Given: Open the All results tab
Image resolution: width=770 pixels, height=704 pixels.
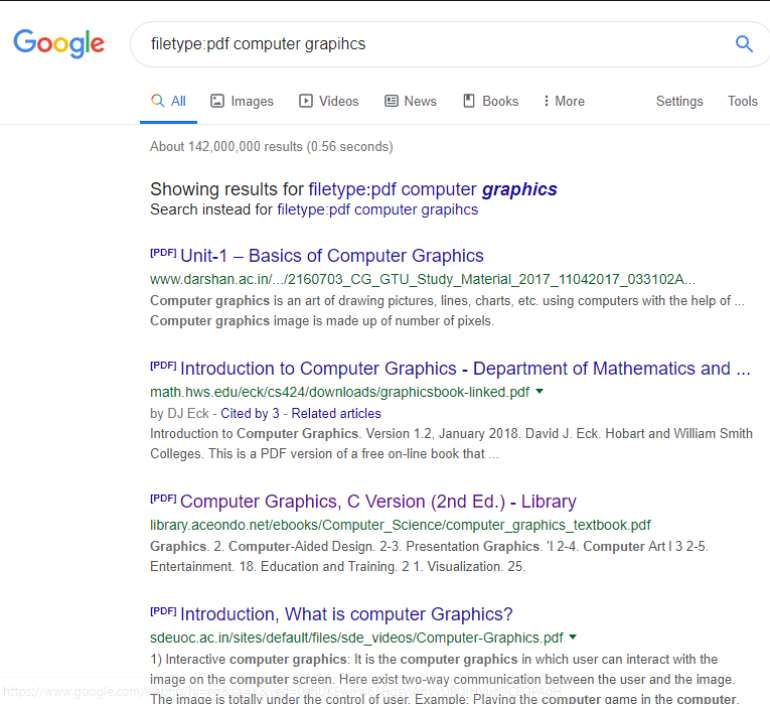Looking at the screenshot, I should [168, 101].
